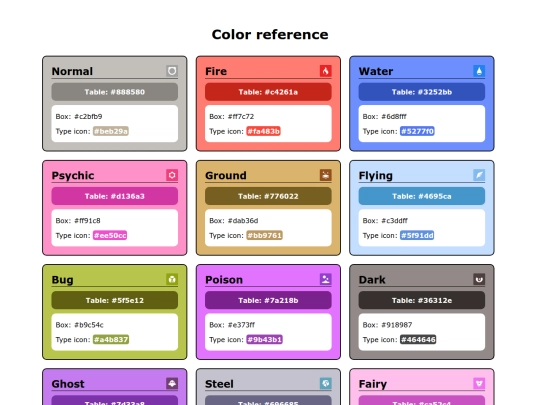Click the Ghost card title
The image size is (540, 405).
coord(68,384)
